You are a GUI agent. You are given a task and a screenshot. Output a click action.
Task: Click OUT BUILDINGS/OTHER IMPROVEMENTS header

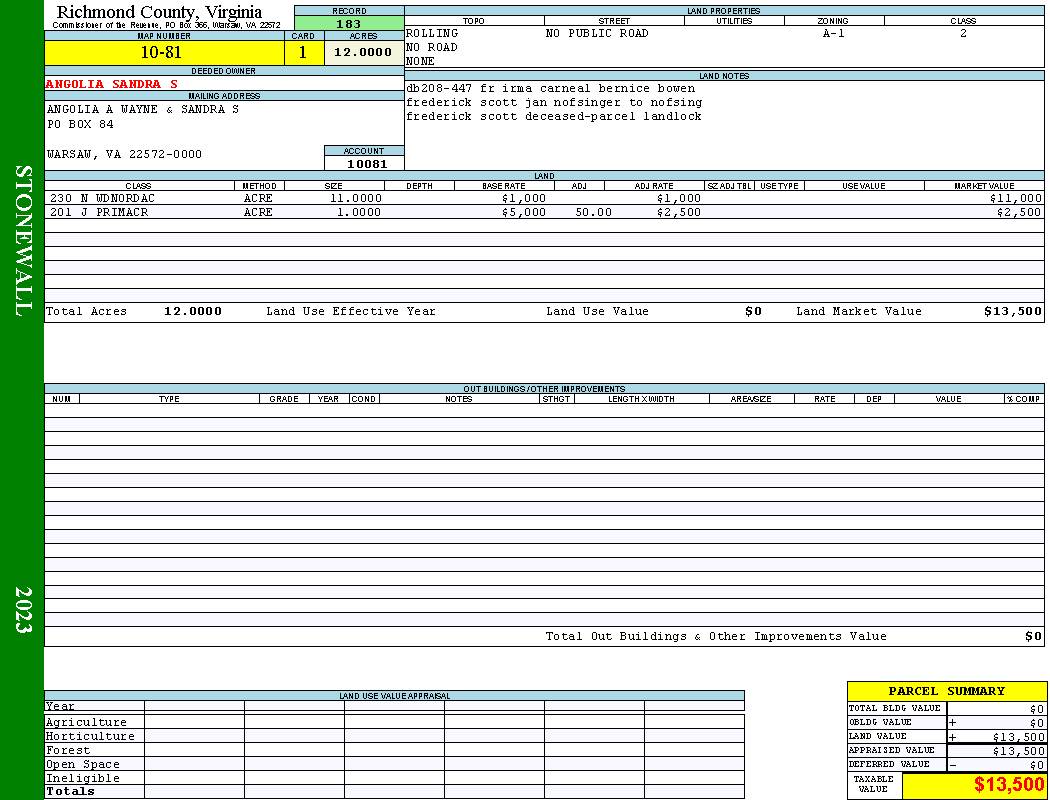pos(544,389)
